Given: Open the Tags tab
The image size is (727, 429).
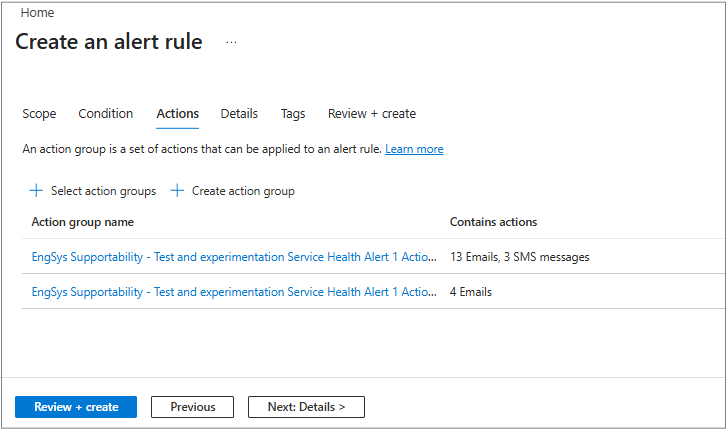Looking at the screenshot, I should pos(293,114).
